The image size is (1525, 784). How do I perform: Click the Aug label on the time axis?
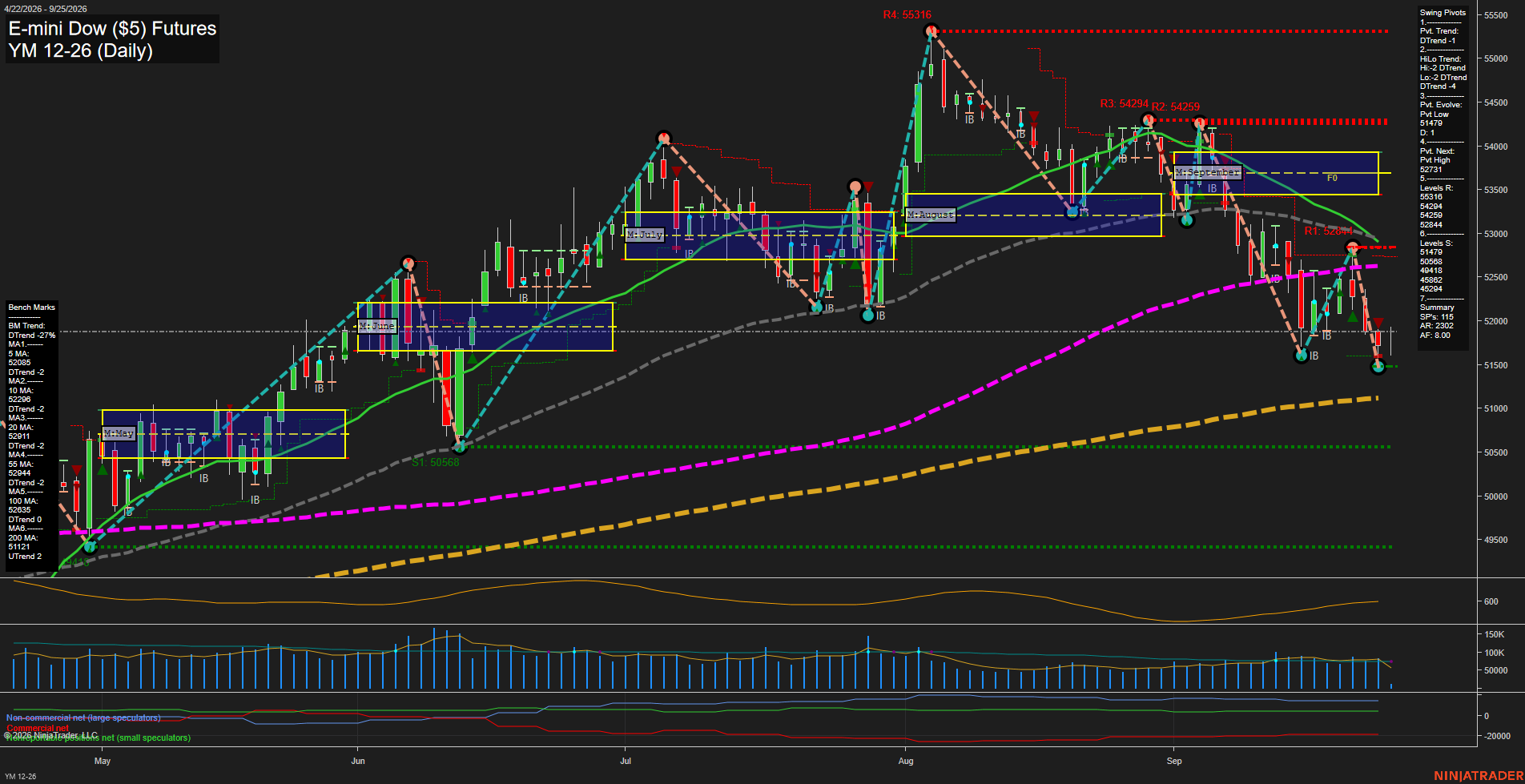tap(906, 761)
